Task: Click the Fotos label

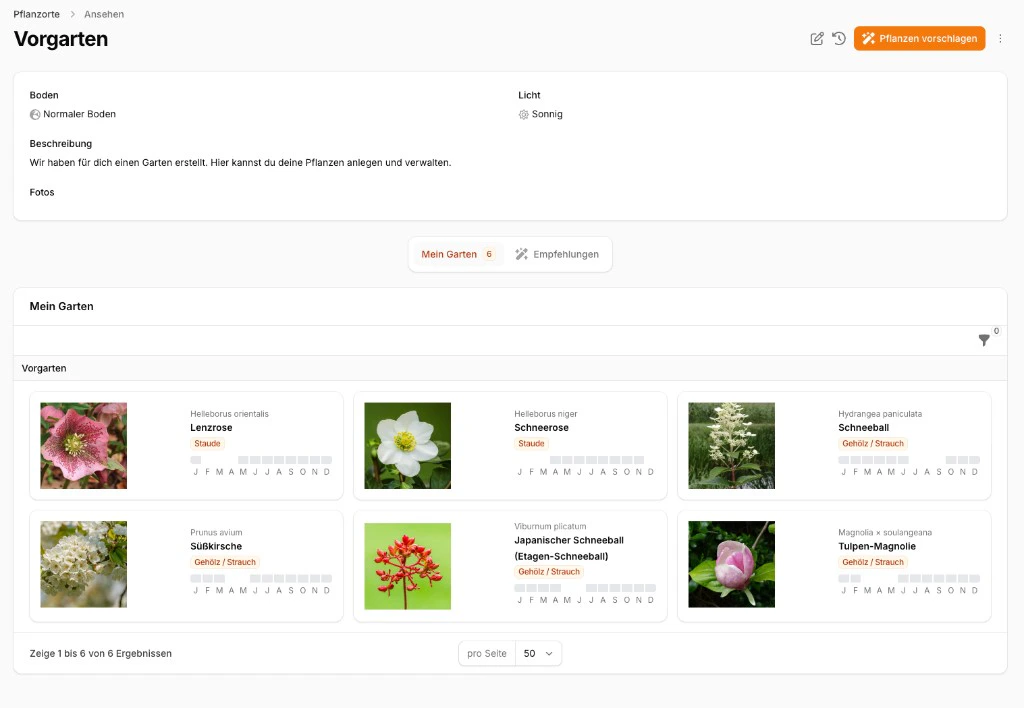Action: pyautogui.click(x=42, y=193)
